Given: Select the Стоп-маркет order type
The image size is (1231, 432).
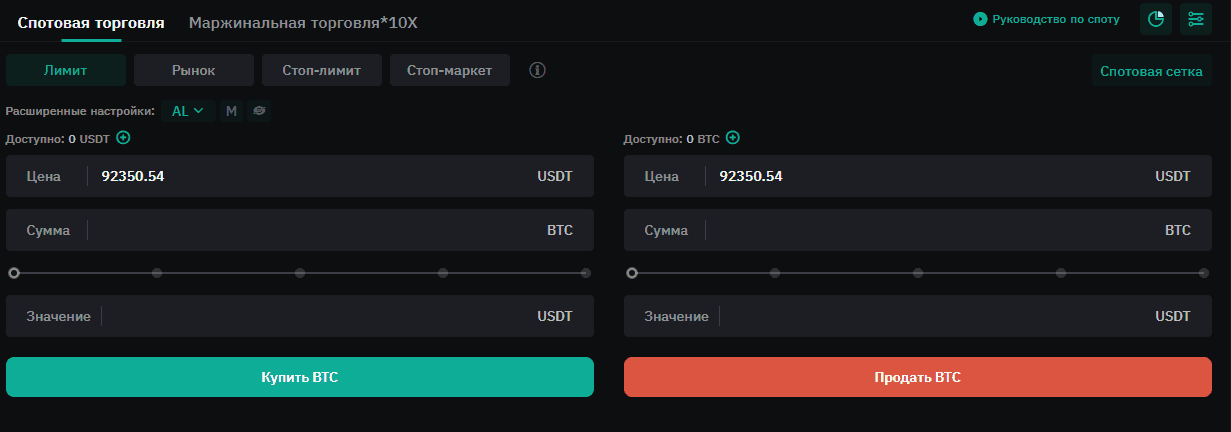Looking at the screenshot, I should tap(450, 70).
